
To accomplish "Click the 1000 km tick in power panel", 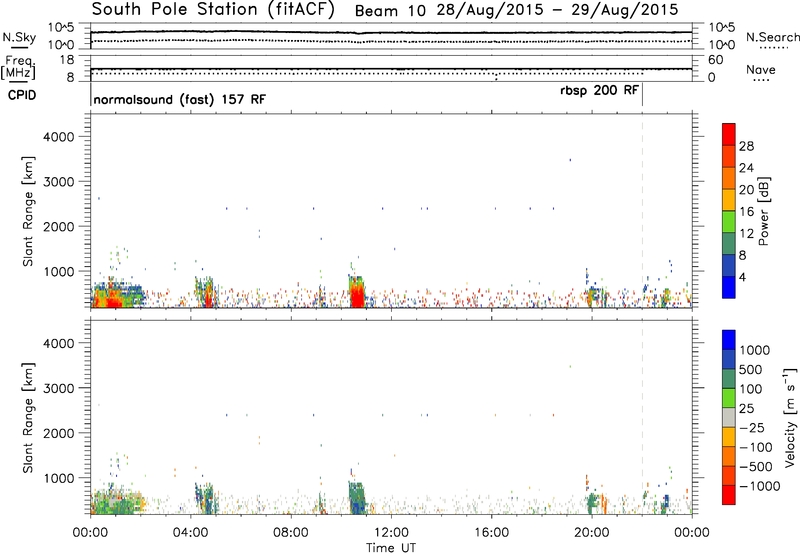I will pyautogui.click(x=59, y=271).
